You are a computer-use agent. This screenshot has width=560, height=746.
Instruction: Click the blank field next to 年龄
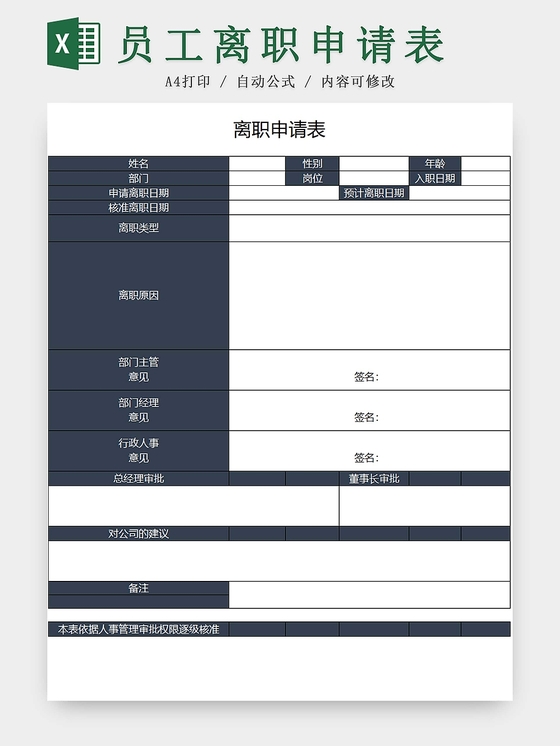point(485,164)
